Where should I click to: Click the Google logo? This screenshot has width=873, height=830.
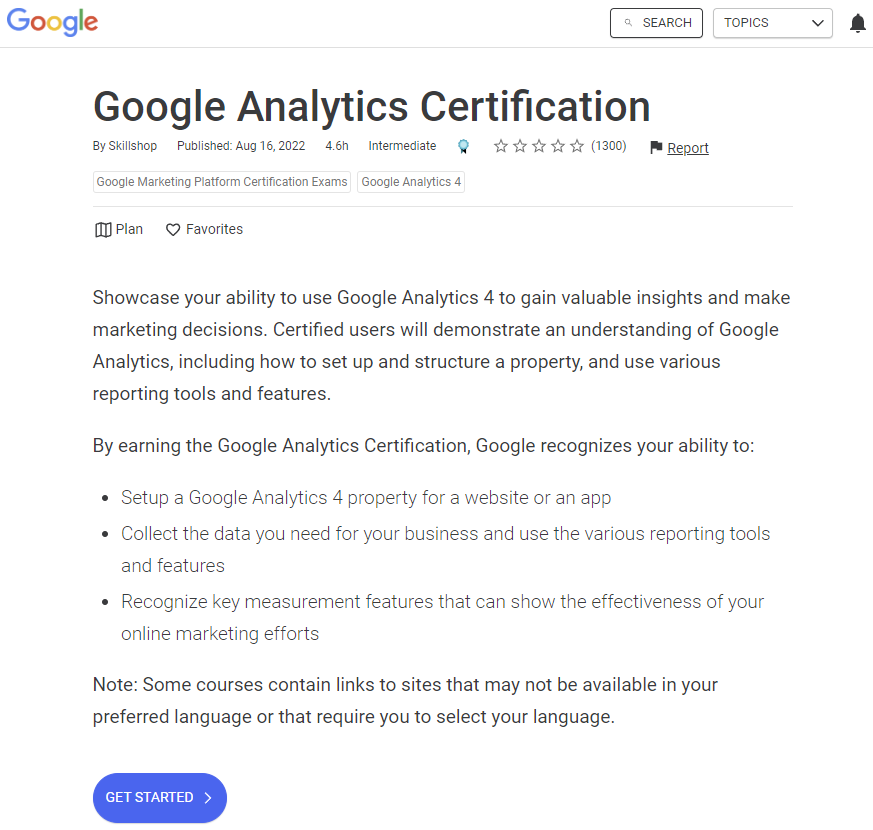(x=52, y=22)
